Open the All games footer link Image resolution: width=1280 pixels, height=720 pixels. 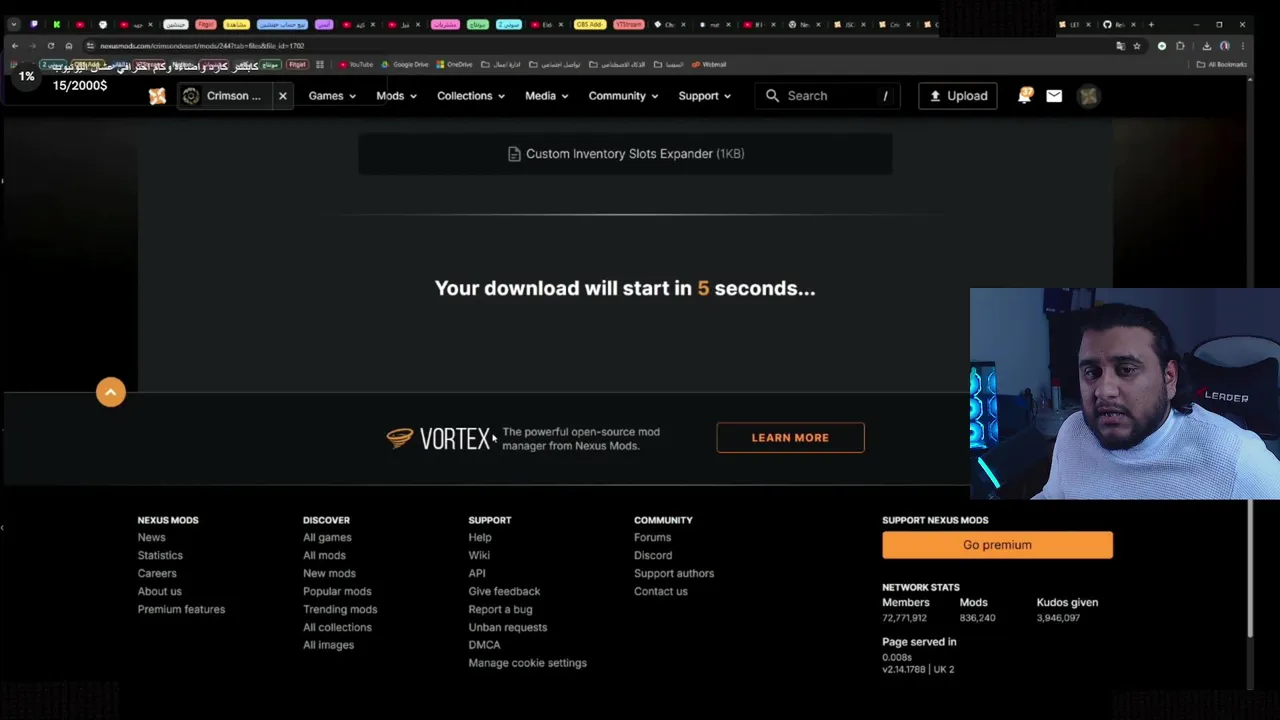tap(327, 538)
